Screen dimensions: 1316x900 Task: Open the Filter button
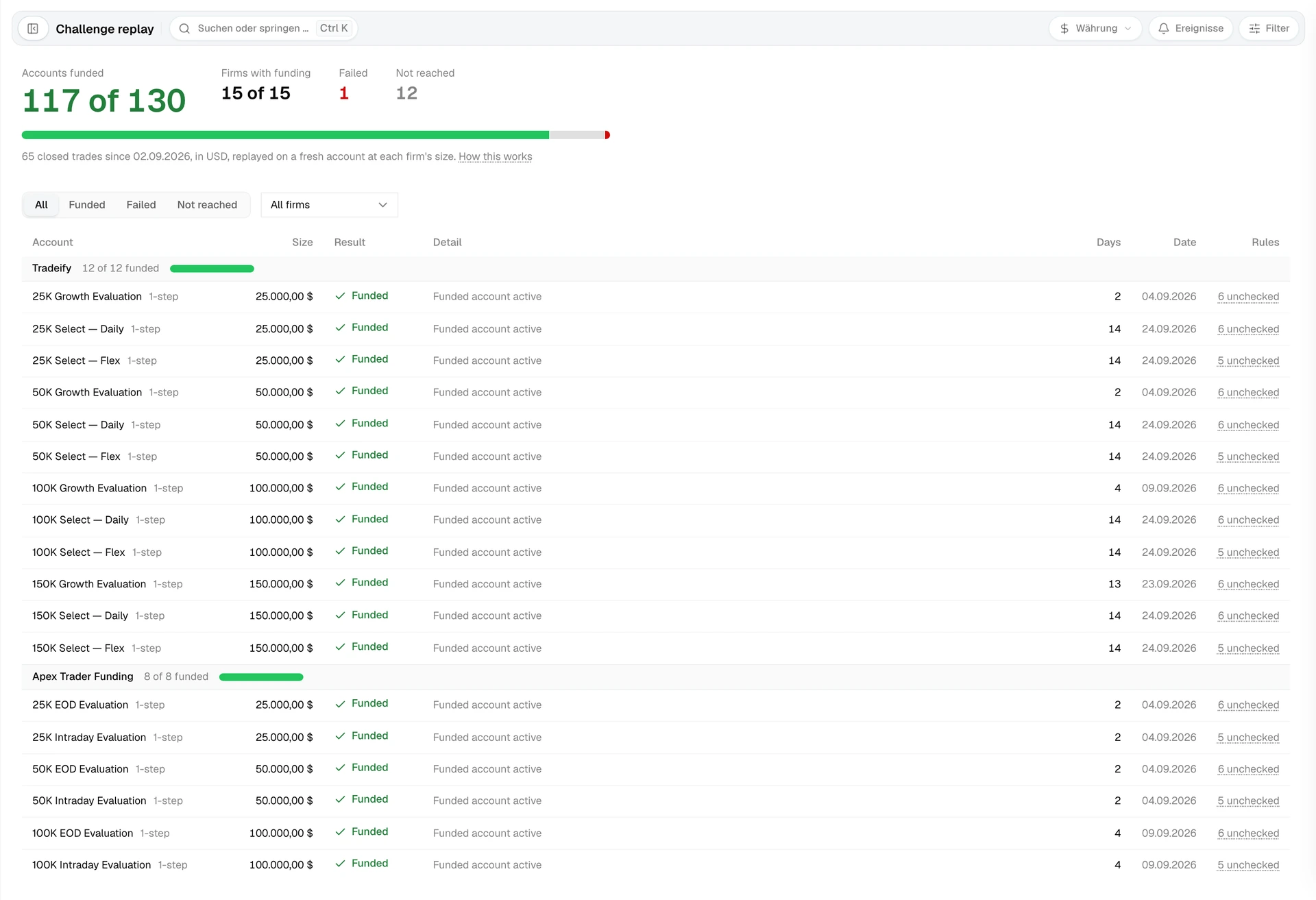(1269, 29)
